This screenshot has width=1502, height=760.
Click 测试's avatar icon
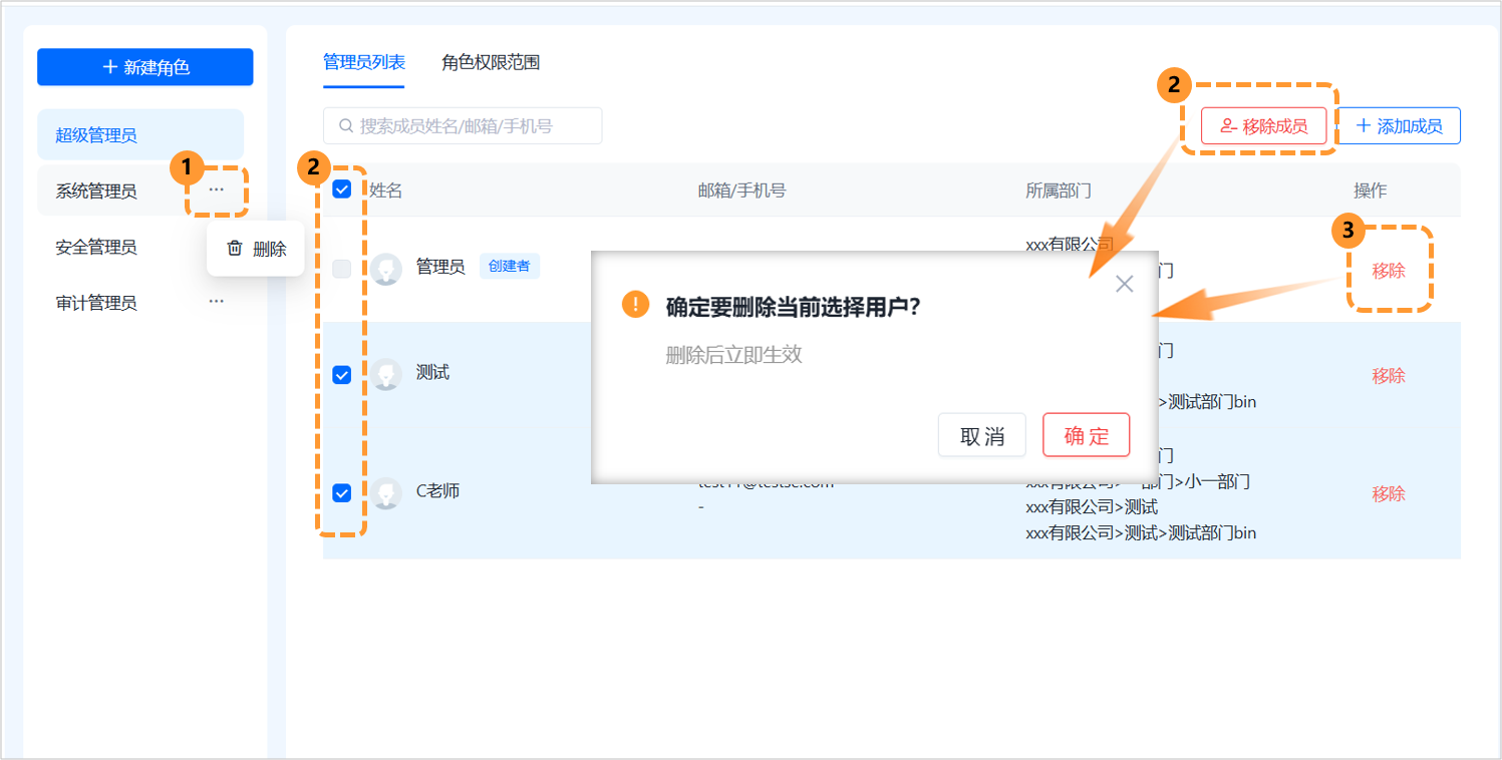386,374
